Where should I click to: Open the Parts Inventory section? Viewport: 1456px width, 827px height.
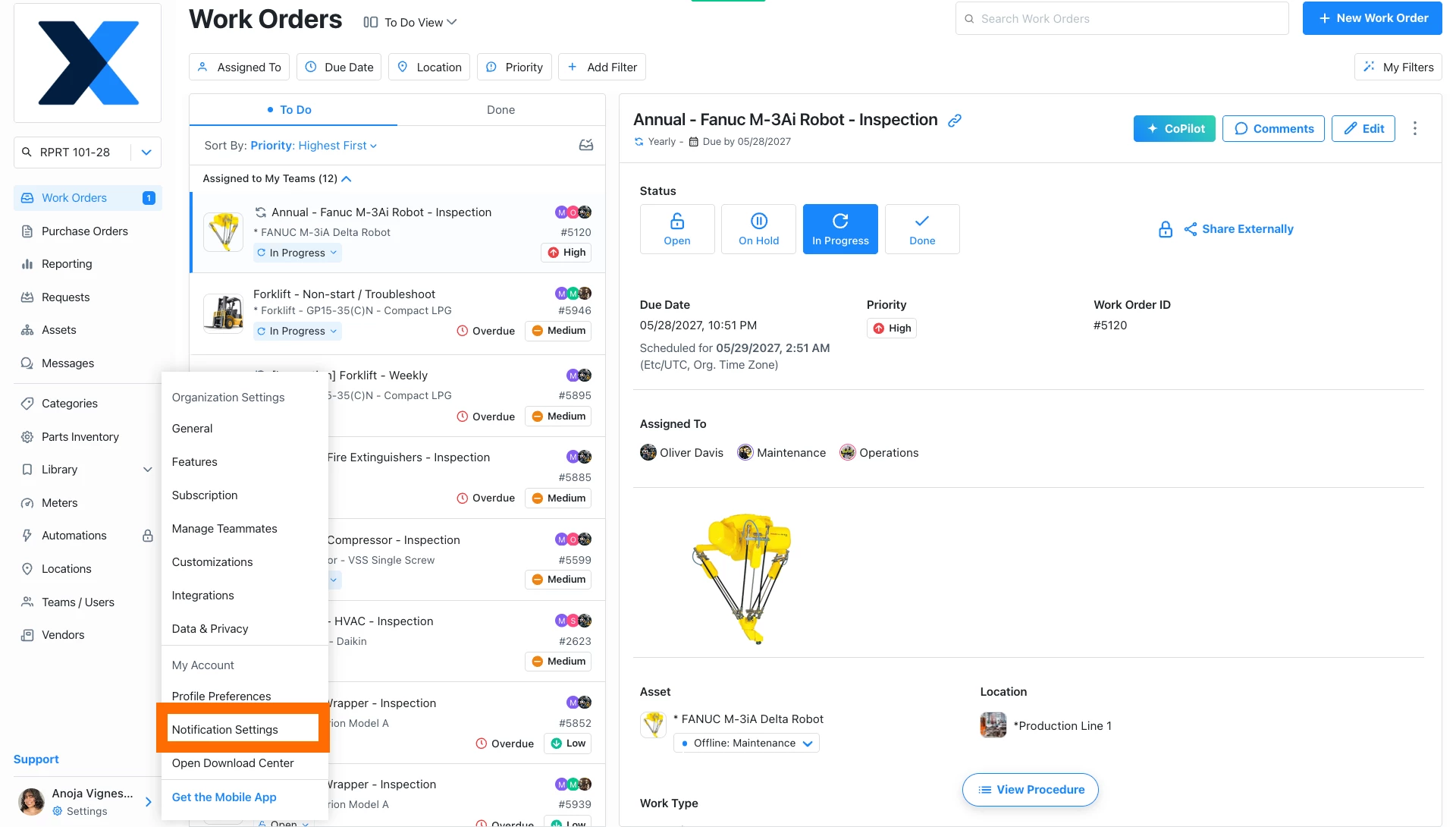click(80, 437)
